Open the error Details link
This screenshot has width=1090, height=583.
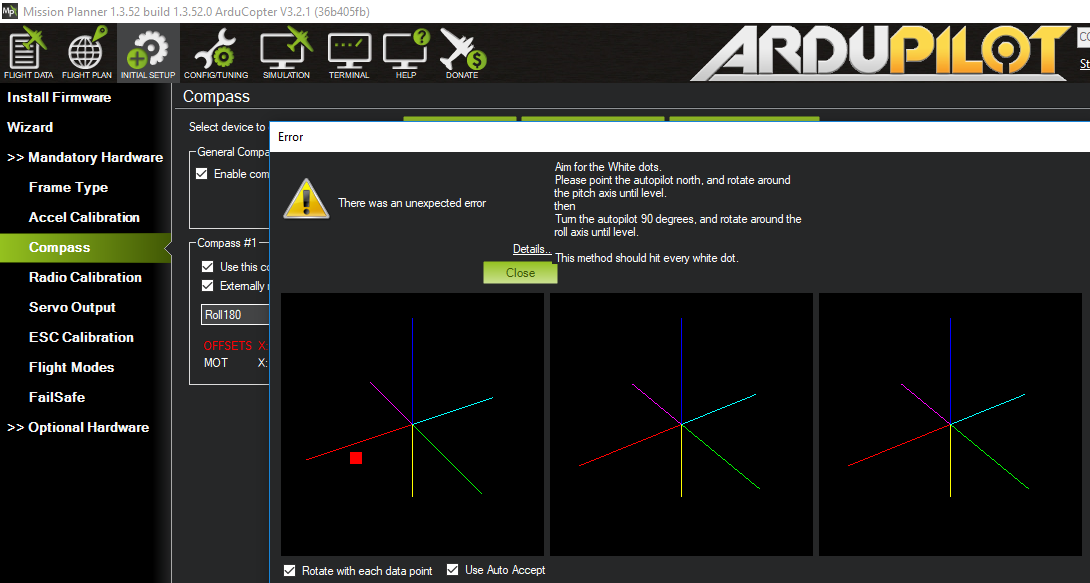pos(532,249)
